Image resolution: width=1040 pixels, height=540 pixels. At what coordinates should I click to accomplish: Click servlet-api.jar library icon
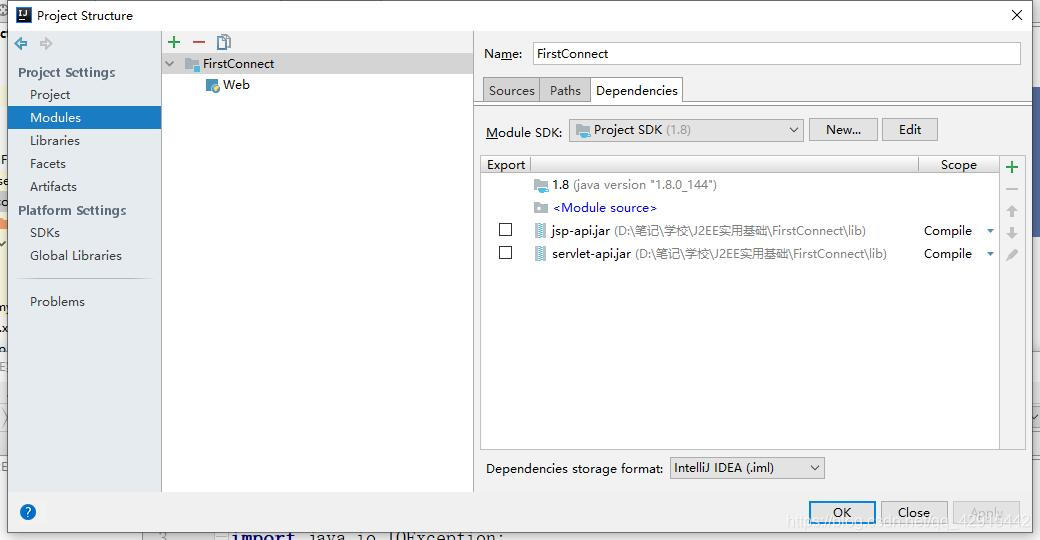click(541, 253)
